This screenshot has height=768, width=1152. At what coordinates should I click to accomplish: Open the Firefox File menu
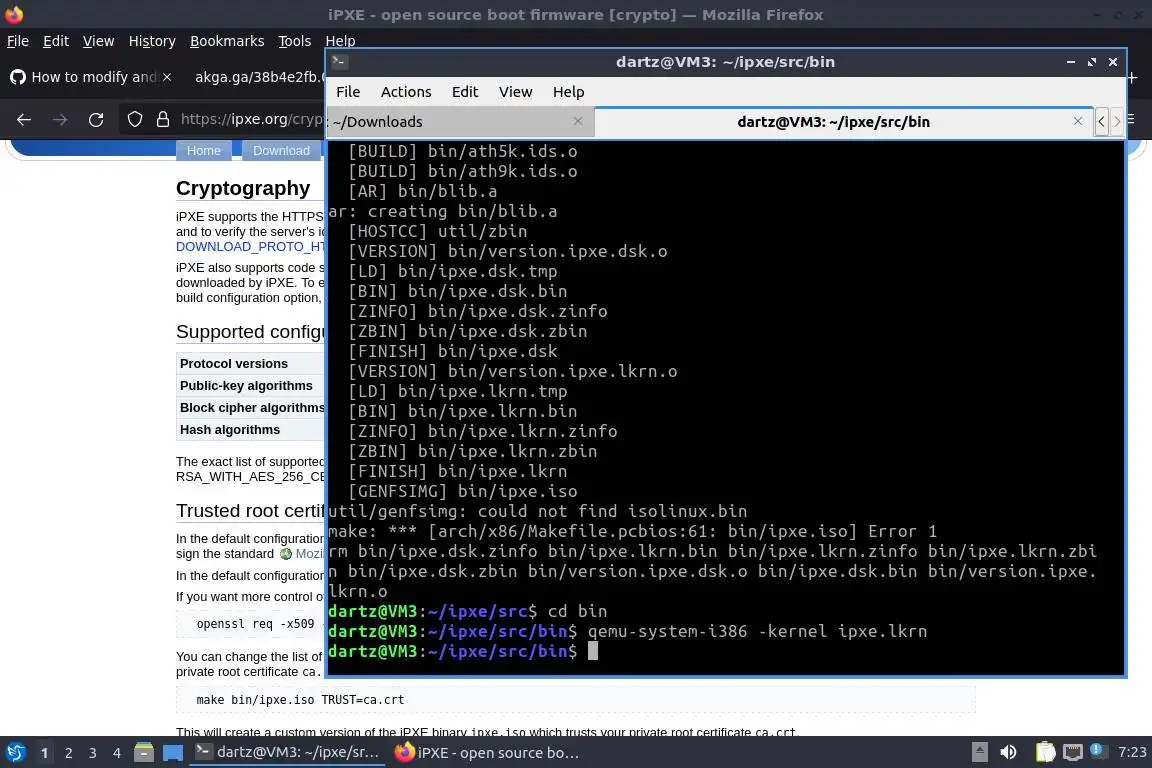18,41
